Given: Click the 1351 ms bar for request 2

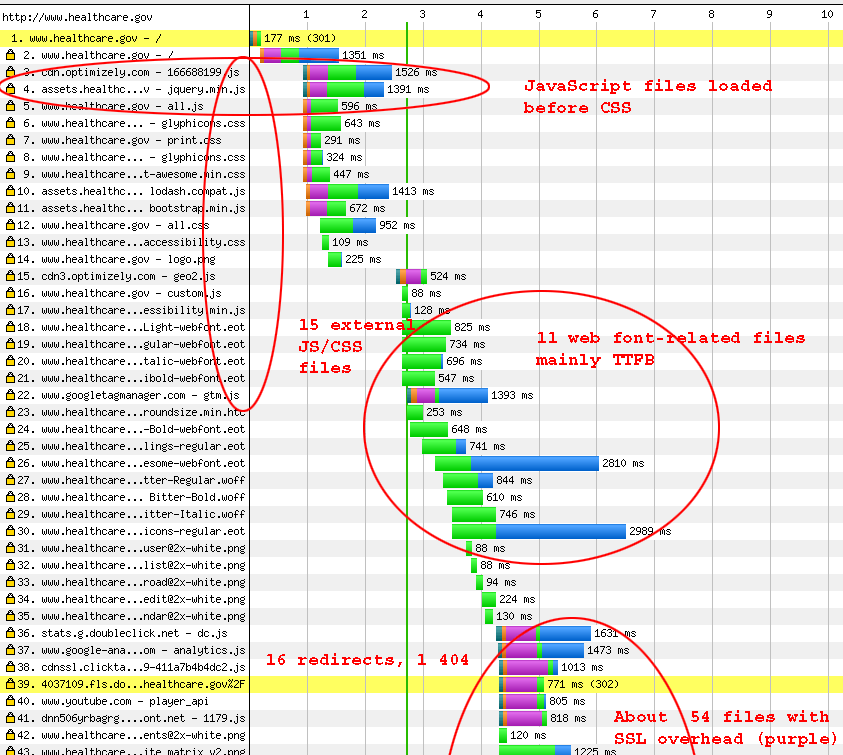Looking at the screenshot, I should (299, 55).
